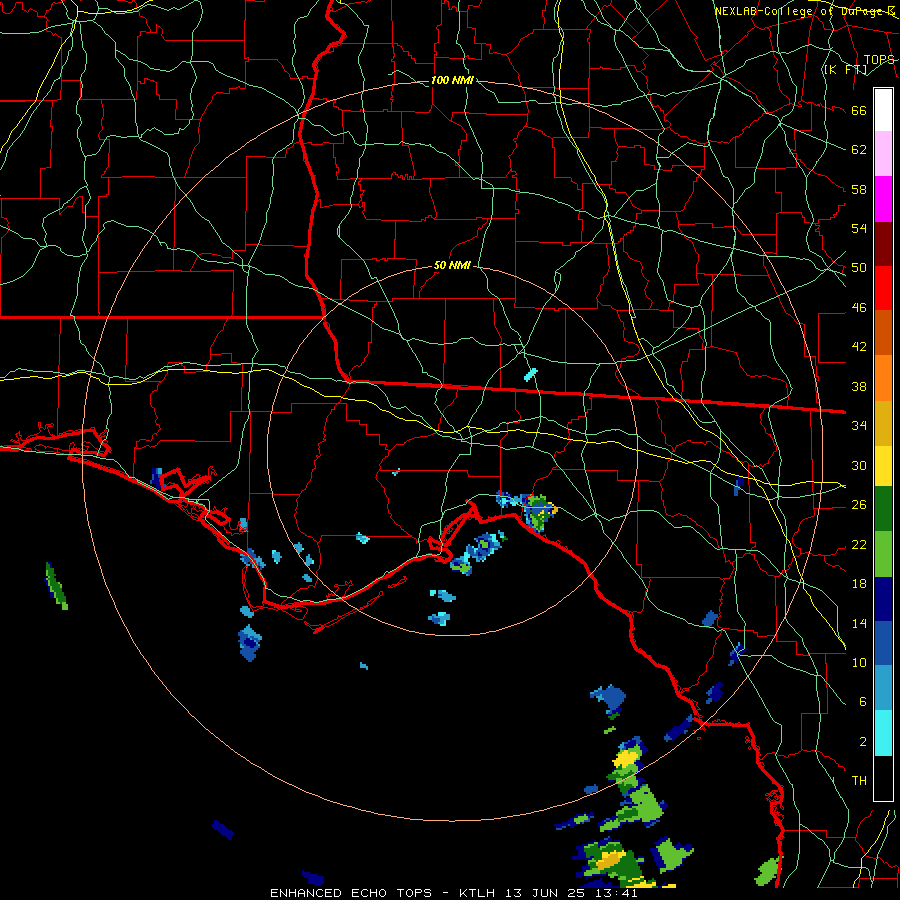Click the 50 NMI range ring label

coord(452,265)
